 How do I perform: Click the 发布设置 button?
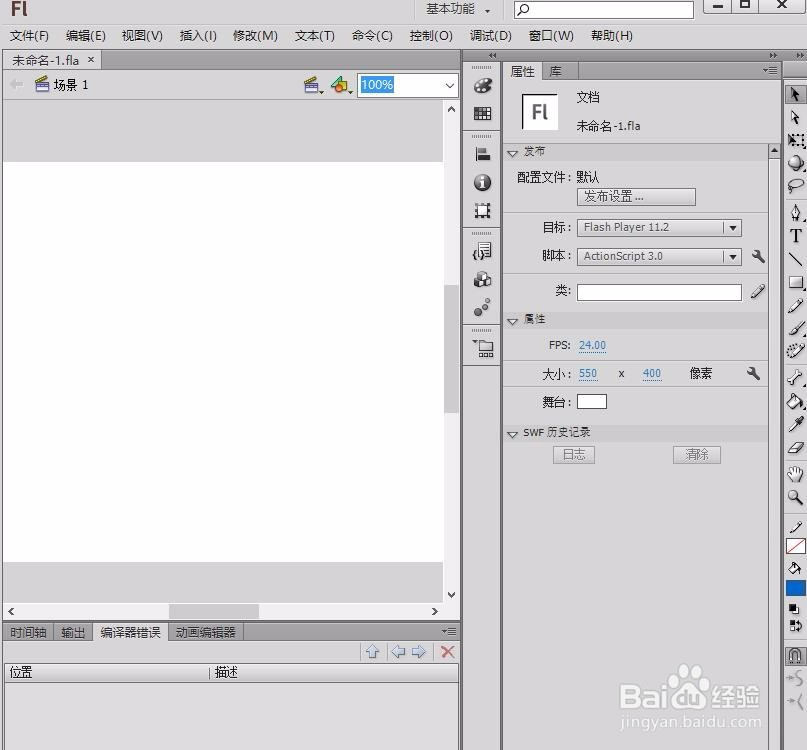coord(636,197)
